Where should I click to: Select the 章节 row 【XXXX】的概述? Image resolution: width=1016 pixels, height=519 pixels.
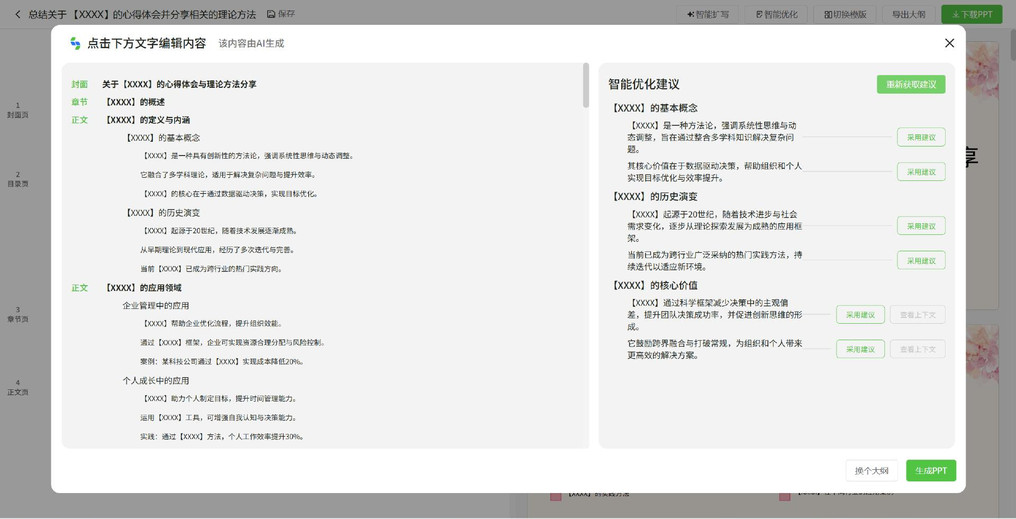coord(135,102)
